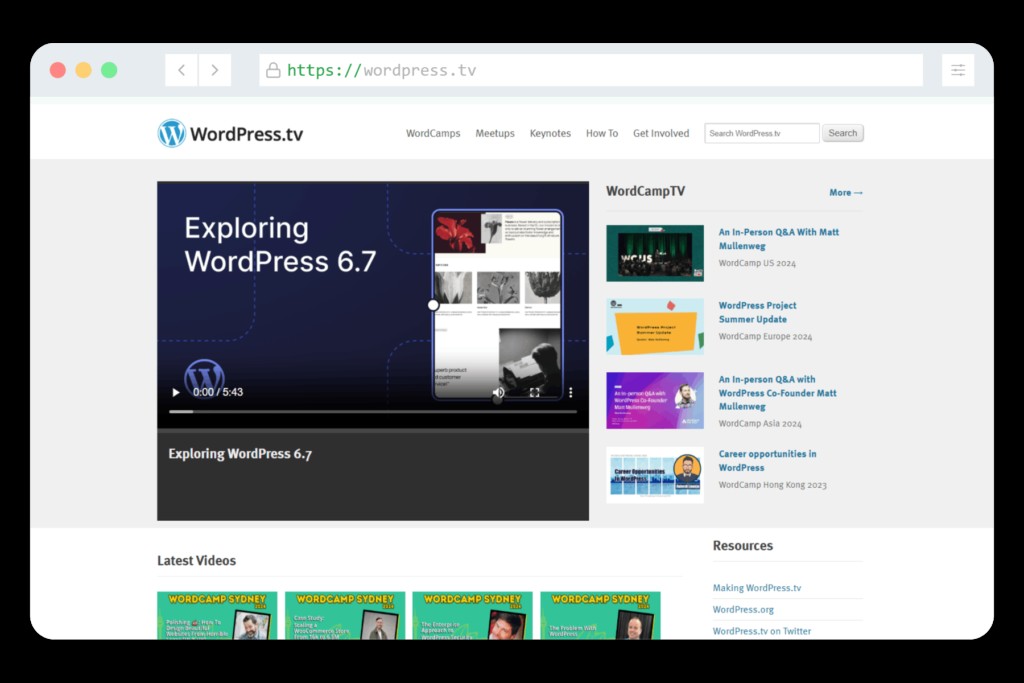This screenshot has height=683, width=1024.
Task: Click the yellow minimize window button
Action: point(83,70)
